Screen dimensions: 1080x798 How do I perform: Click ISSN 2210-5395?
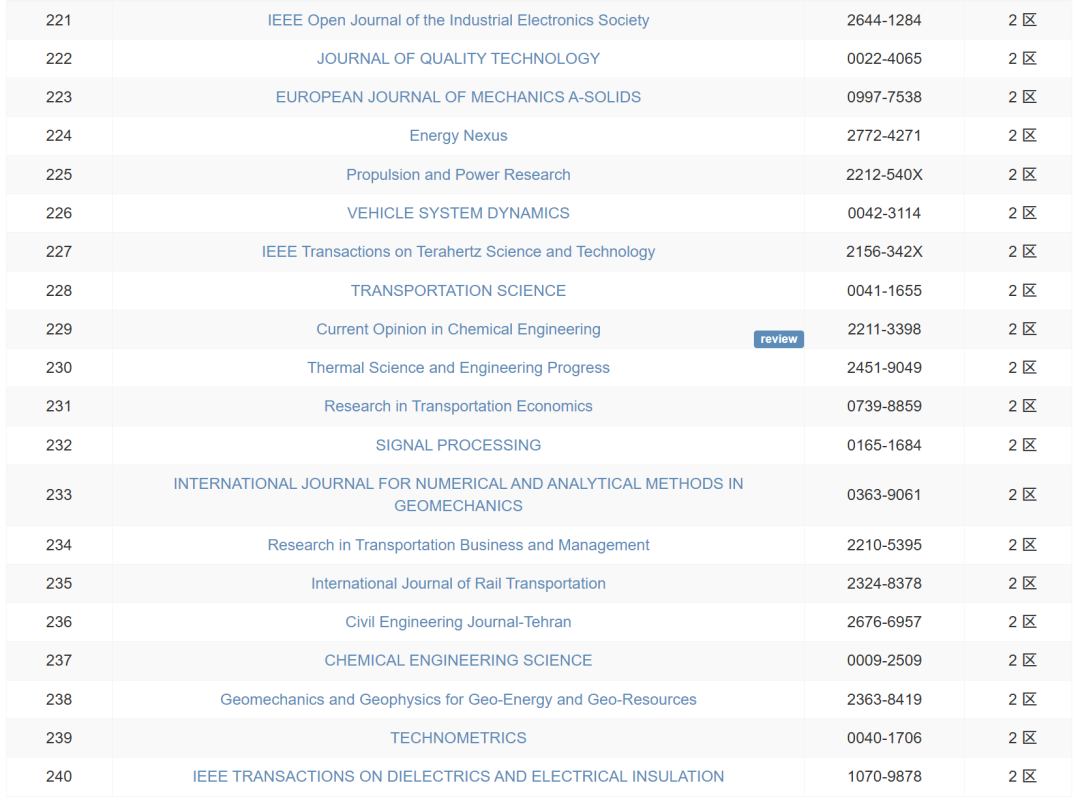click(x=884, y=545)
